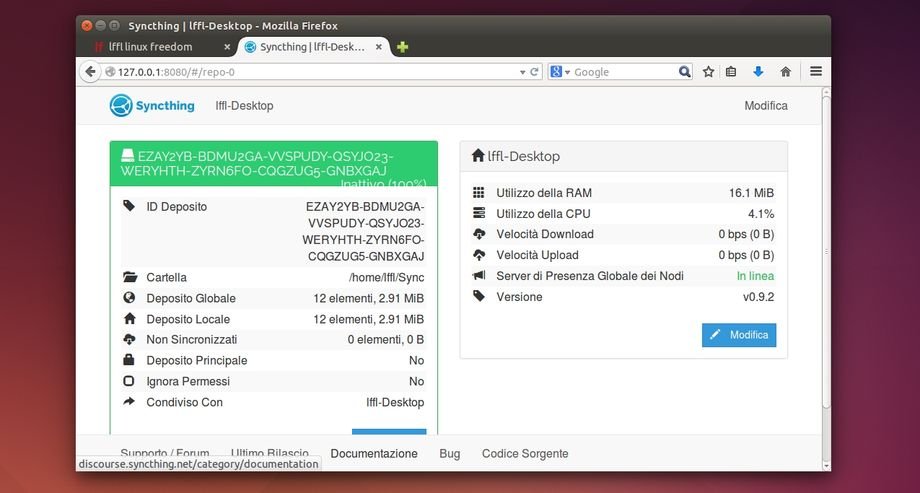Click the back arrow navigation button
The height and width of the screenshot is (493, 920).
coord(93,72)
